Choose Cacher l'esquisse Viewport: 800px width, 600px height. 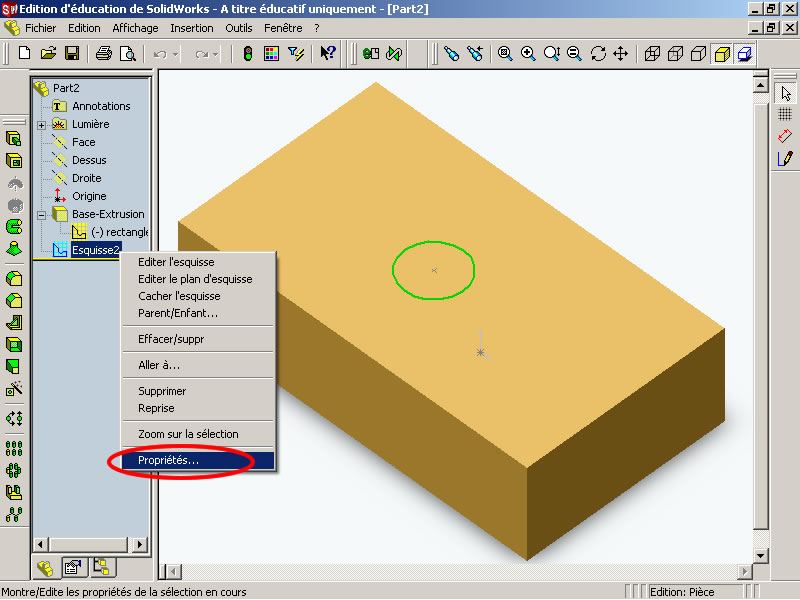[198, 296]
